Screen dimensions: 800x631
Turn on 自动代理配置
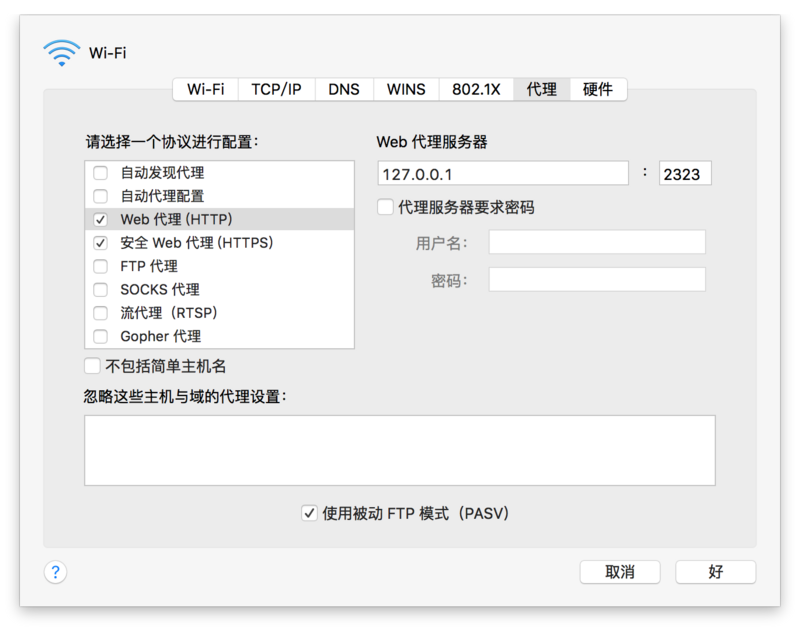coord(99,194)
